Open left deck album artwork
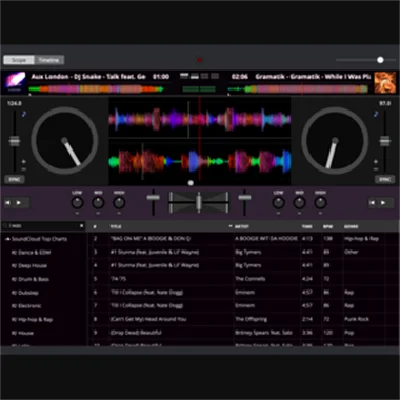Image resolution: width=400 pixels, height=400 pixels. [x=15, y=82]
